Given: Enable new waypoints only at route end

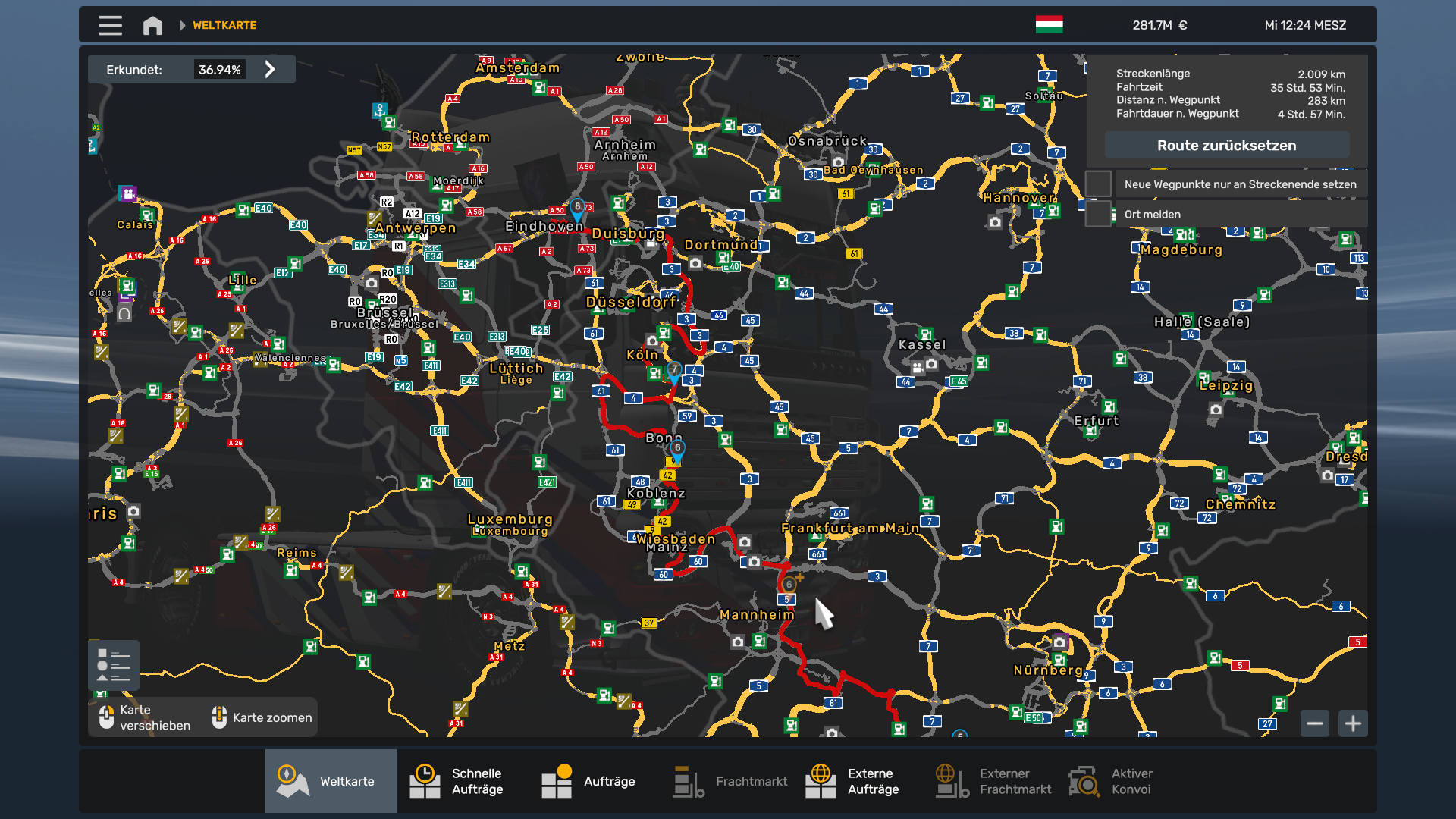Looking at the screenshot, I should (x=1098, y=184).
